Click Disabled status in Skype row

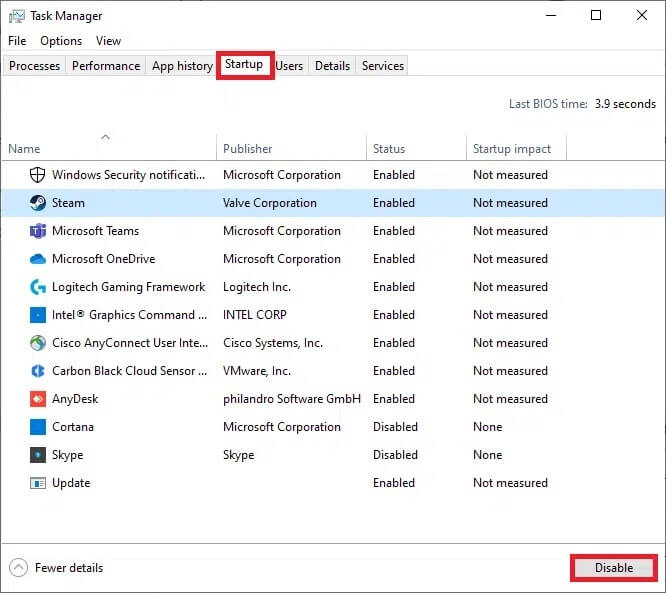click(395, 455)
